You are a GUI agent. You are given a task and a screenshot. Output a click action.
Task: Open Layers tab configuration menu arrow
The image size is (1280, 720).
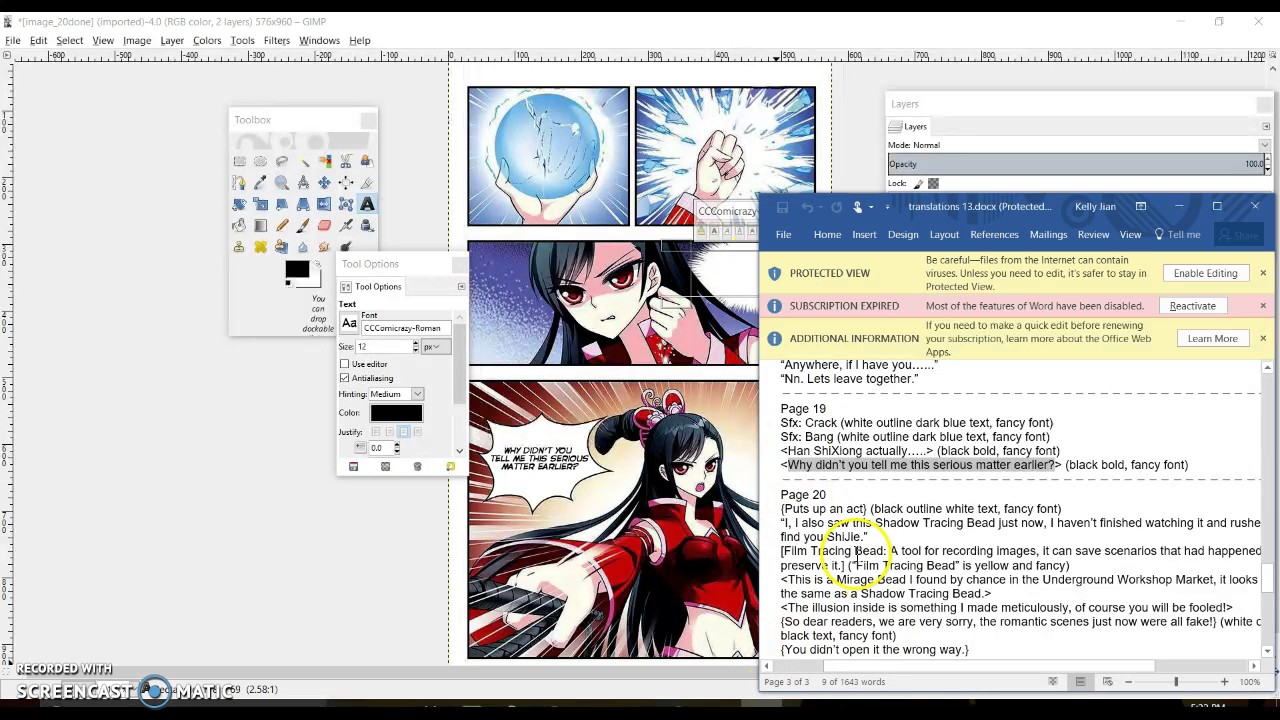1266,127
